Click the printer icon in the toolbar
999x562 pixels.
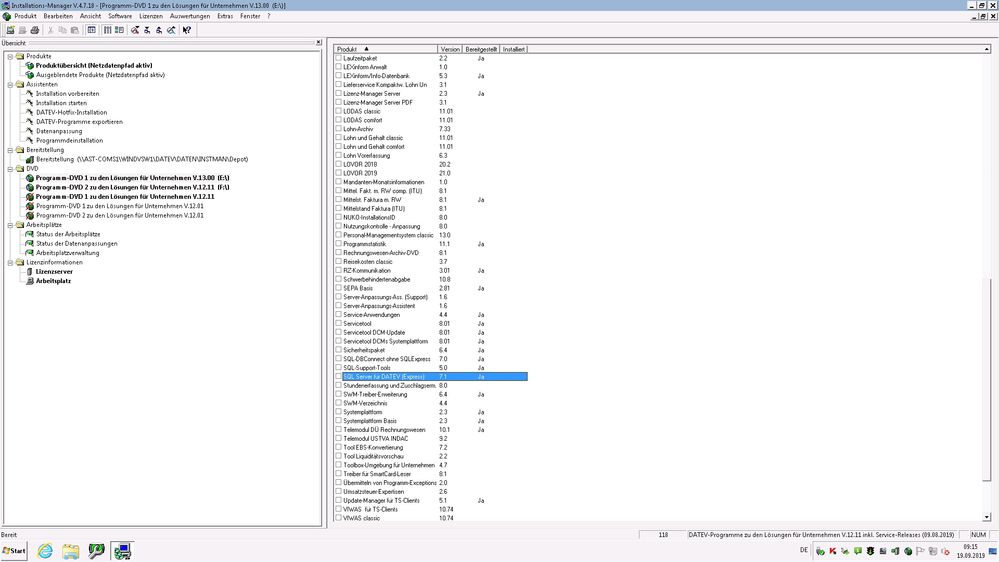pos(34,30)
